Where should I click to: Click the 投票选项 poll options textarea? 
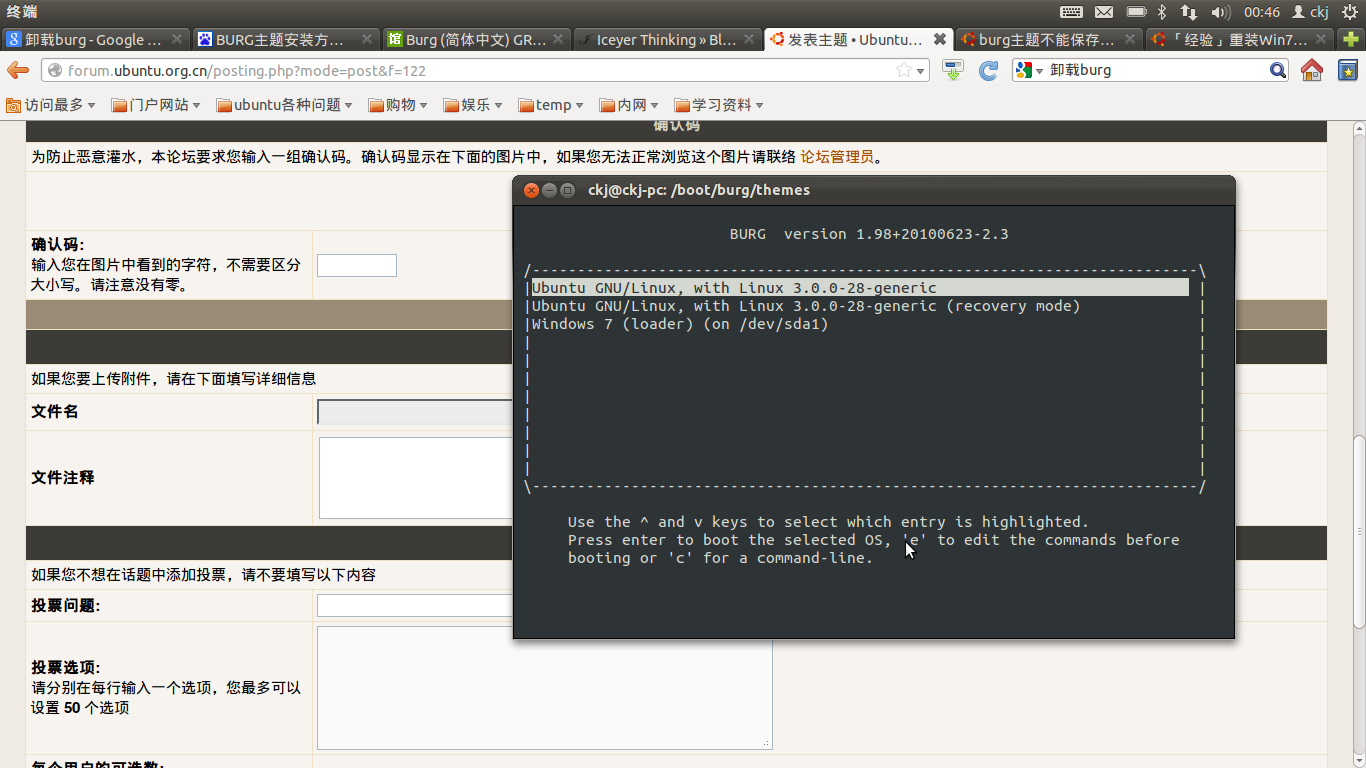tap(545, 688)
